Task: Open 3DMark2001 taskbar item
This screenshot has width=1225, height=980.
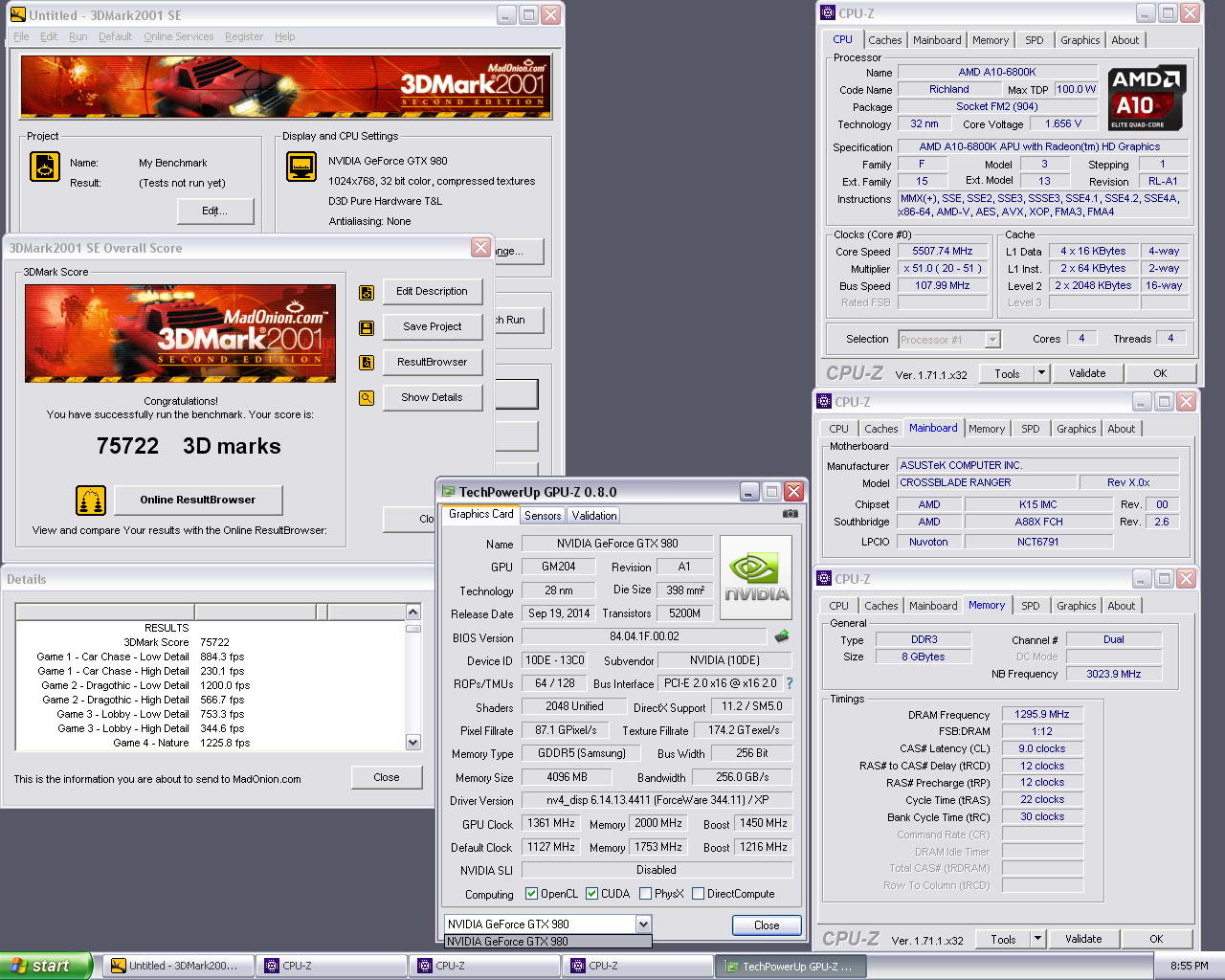Action: tap(178, 966)
